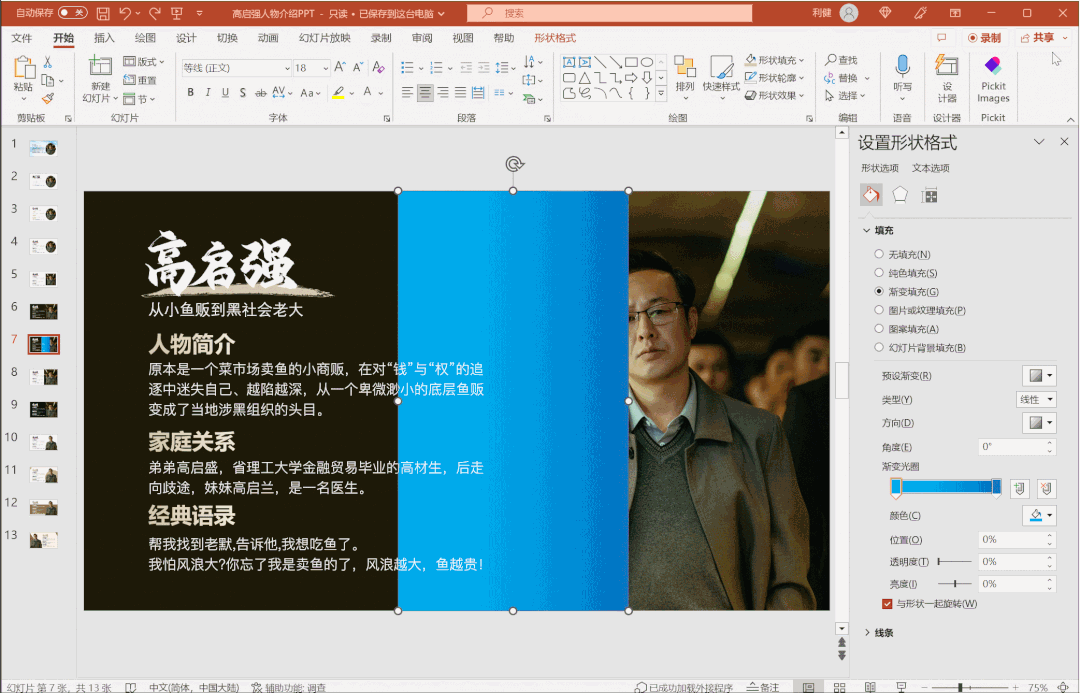The height and width of the screenshot is (693, 1080).
Task: Toggle the AutoSave switch
Action: click(x=72, y=13)
